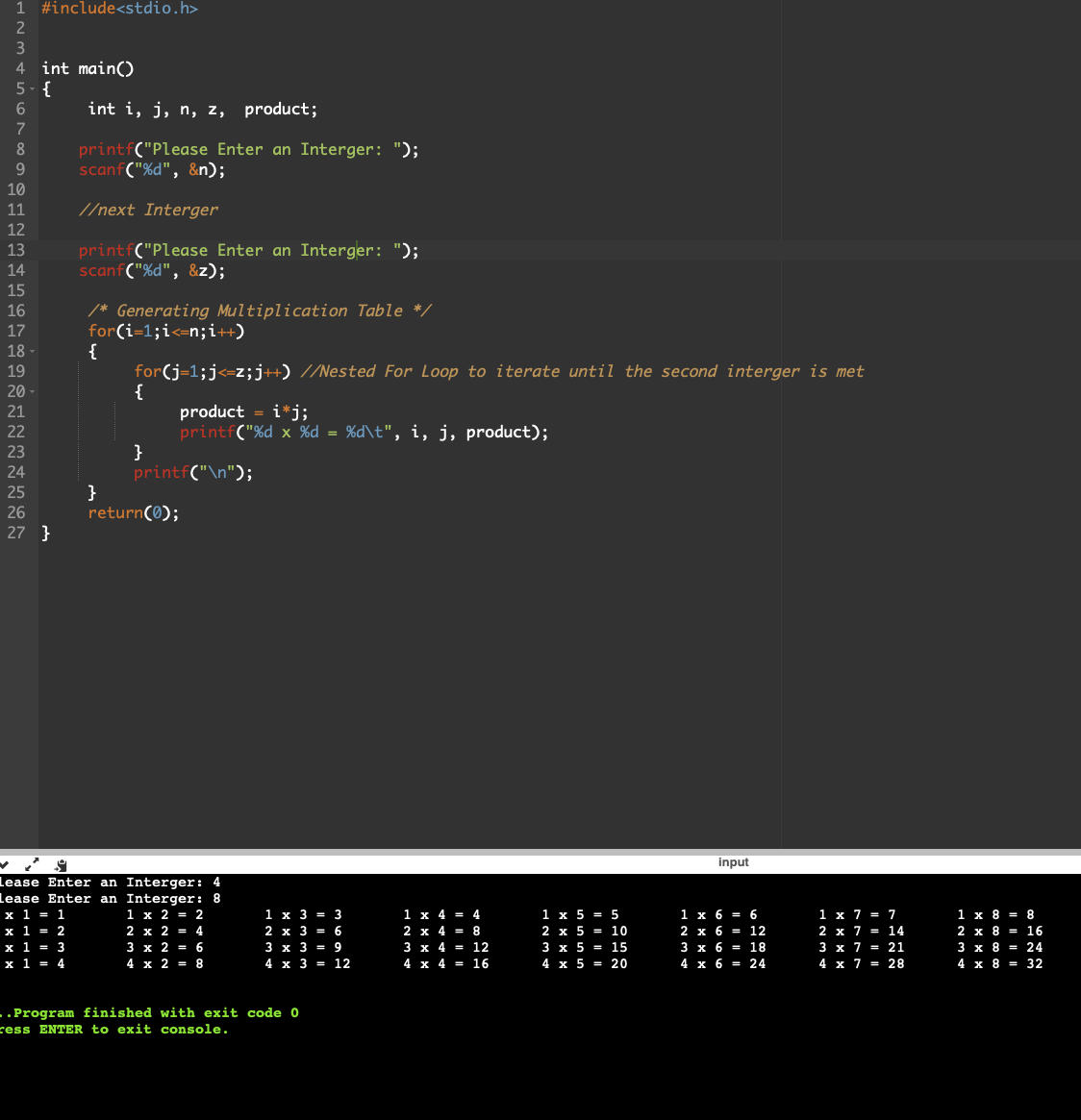
Task: Click the outer loop 'for(i=1;i<=n;i++)'
Action: point(165,332)
